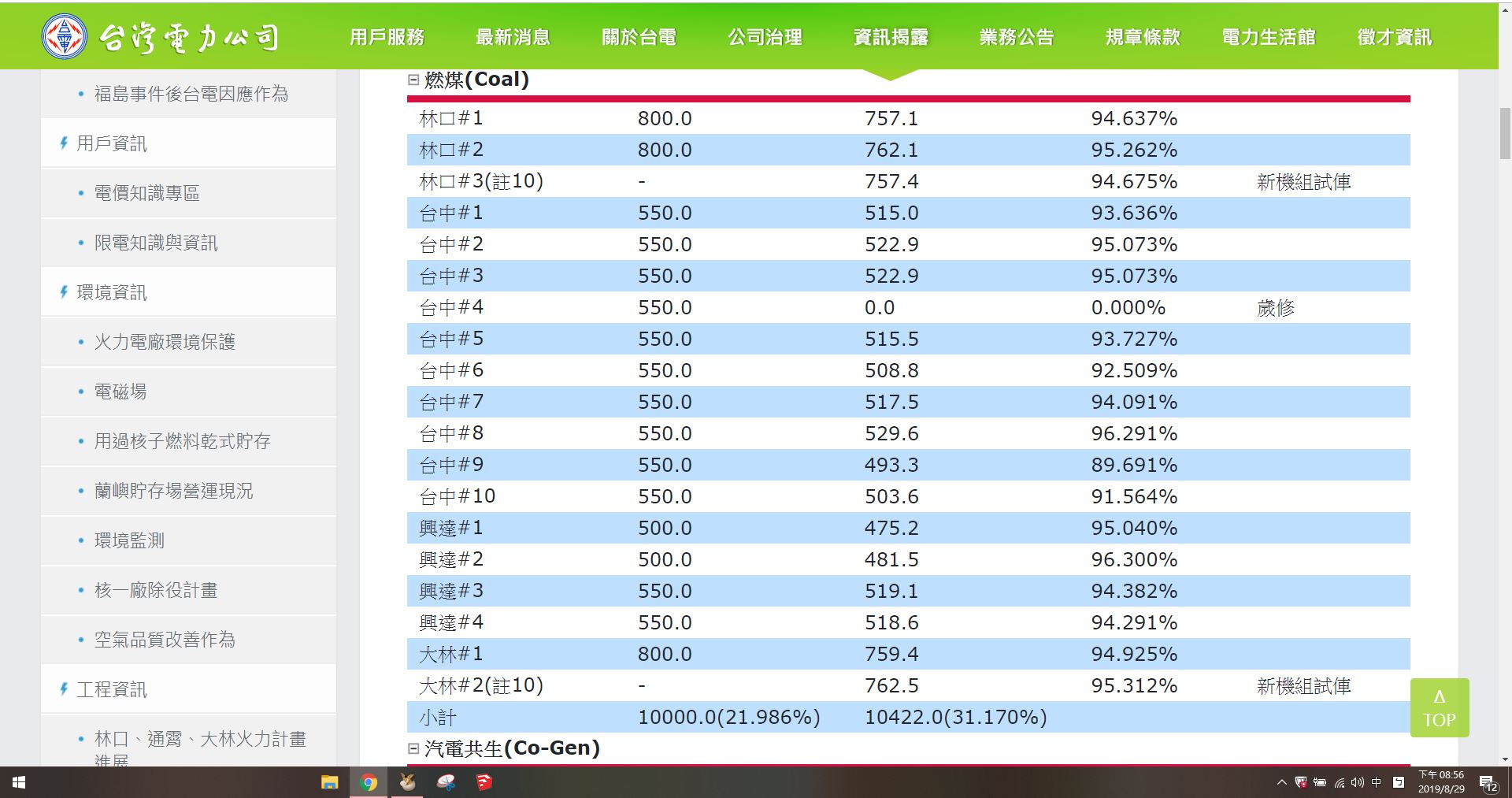Image resolution: width=1512 pixels, height=798 pixels.
Task: Open 福島事件後台電因應作為 sidebar link
Action: (x=191, y=94)
